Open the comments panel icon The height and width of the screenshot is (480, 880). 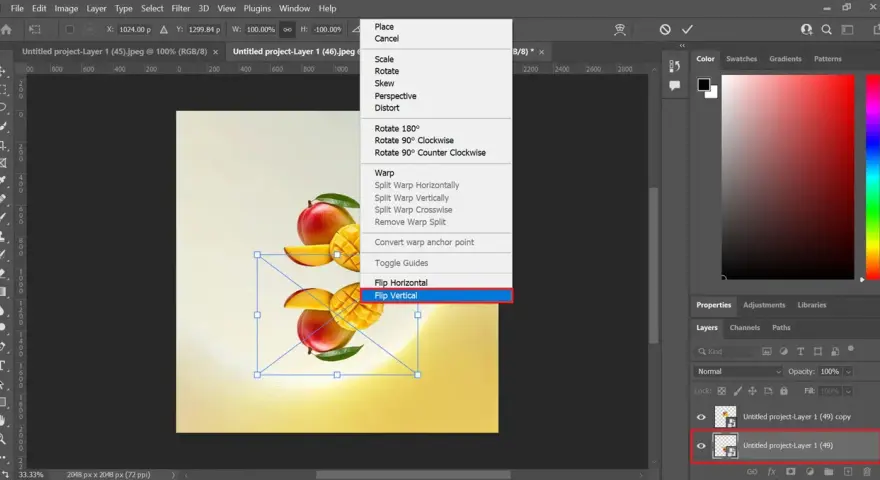coord(675,85)
